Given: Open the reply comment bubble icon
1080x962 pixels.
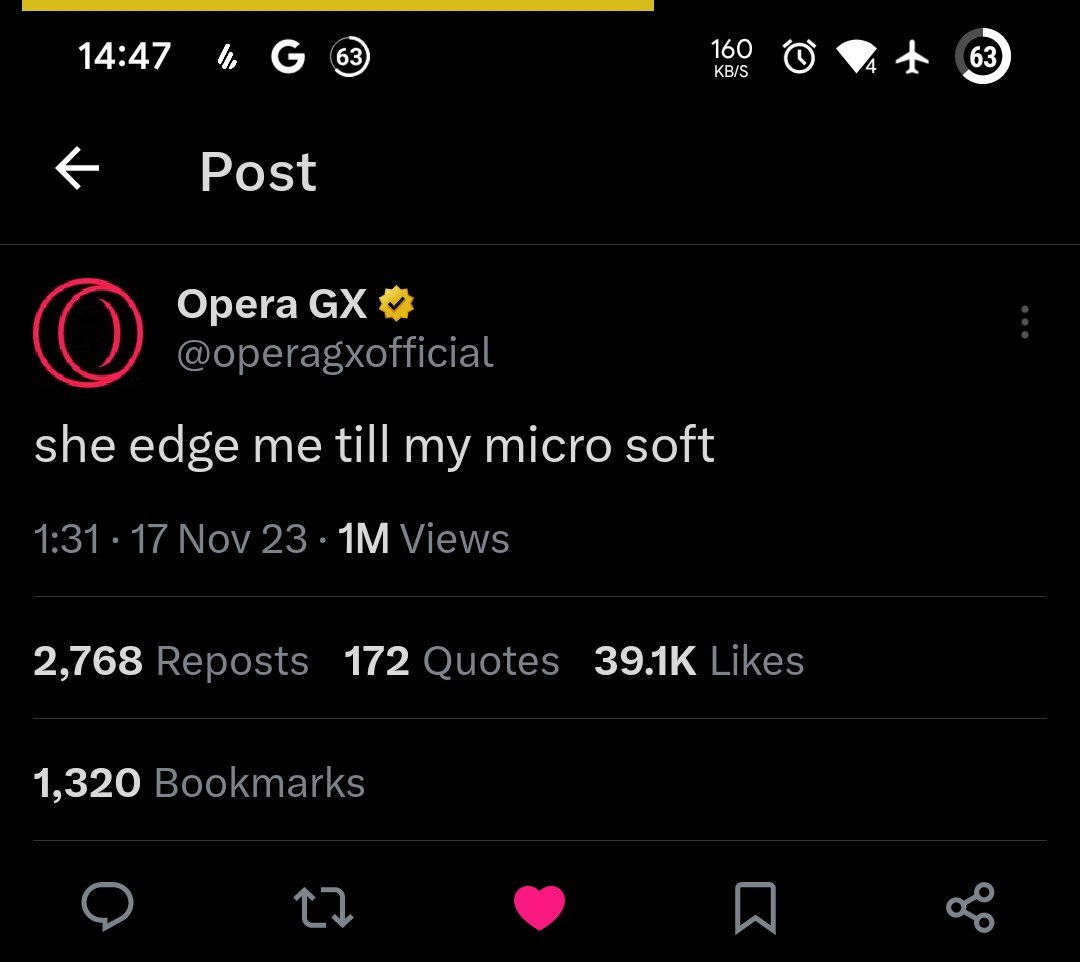Looking at the screenshot, I should 108,907.
